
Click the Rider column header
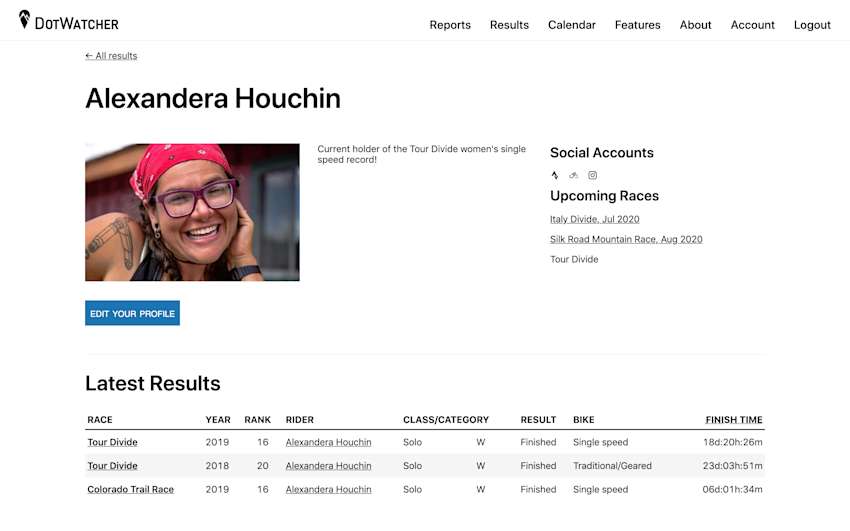[300, 419]
